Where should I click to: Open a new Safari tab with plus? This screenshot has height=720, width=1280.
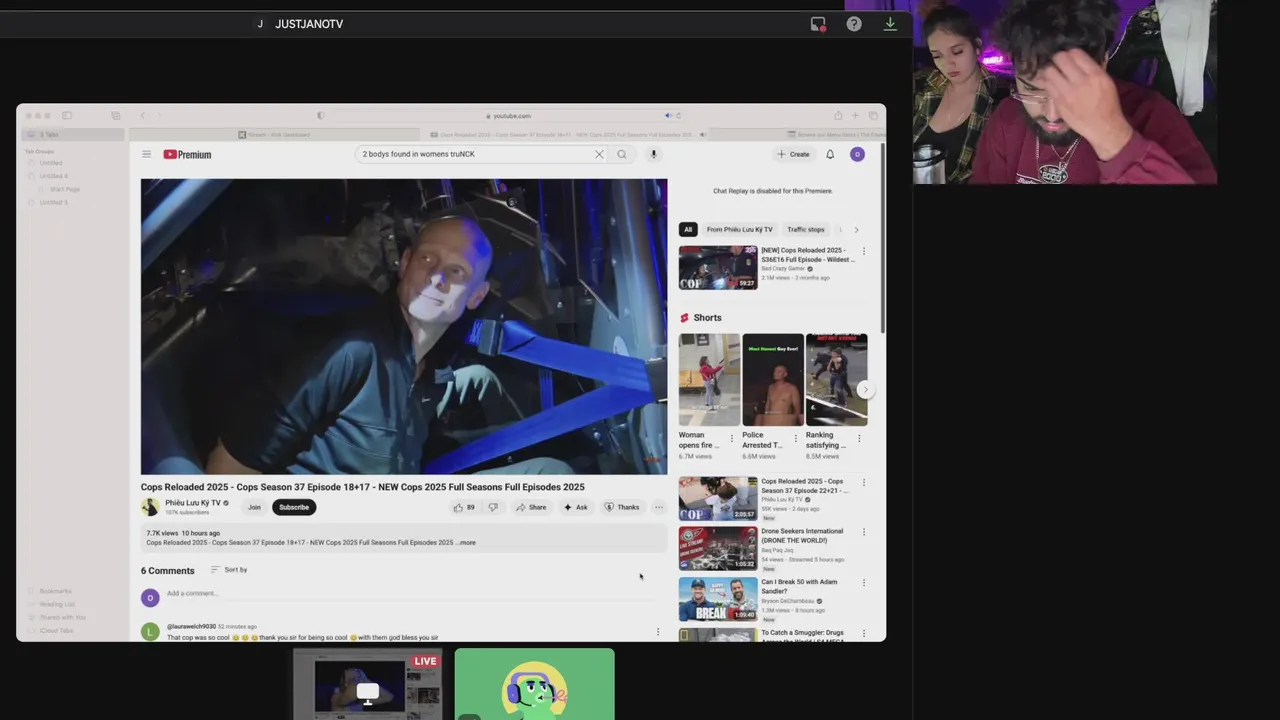pos(854,116)
